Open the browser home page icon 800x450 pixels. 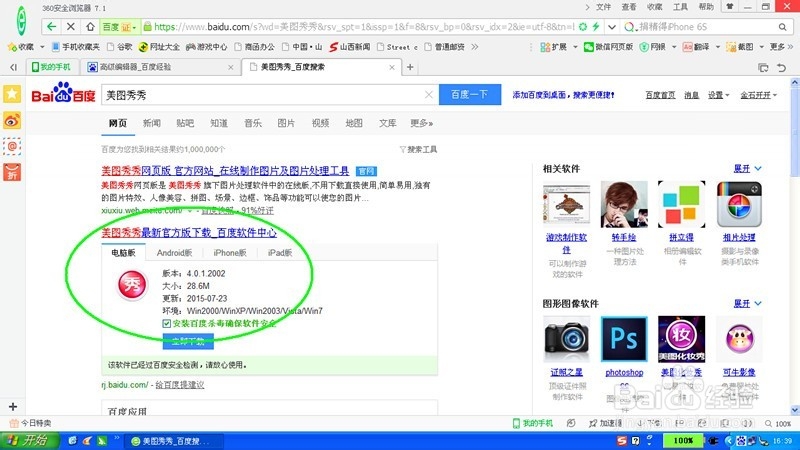coord(90,27)
